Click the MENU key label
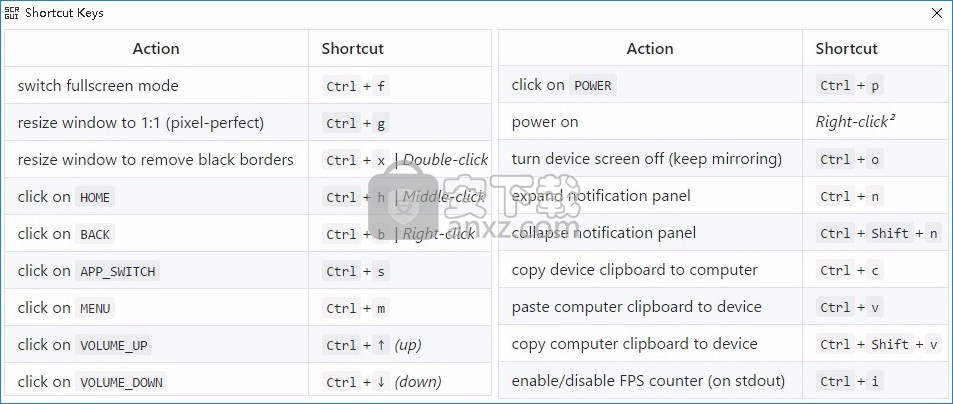 coord(95,309)
